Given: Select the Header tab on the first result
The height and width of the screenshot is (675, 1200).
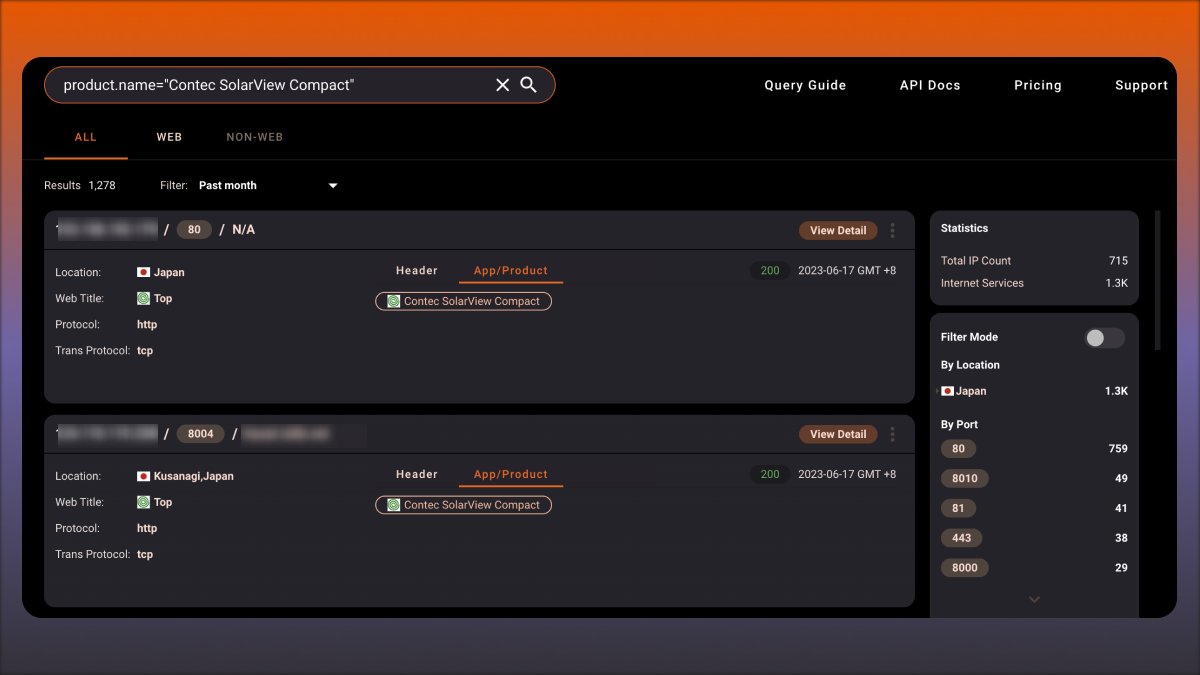Looking at the screenshot, I should [417, 270].
